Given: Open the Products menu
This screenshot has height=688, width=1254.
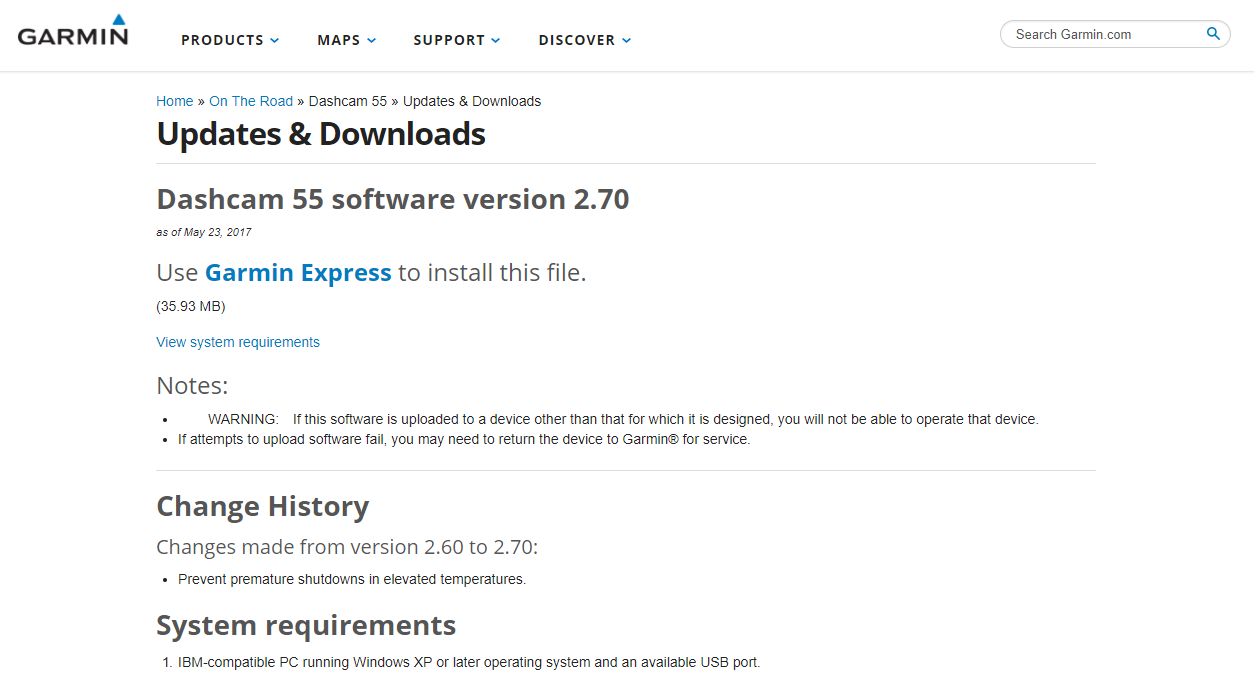Looking at the screenshot, I should click(230, 40).
